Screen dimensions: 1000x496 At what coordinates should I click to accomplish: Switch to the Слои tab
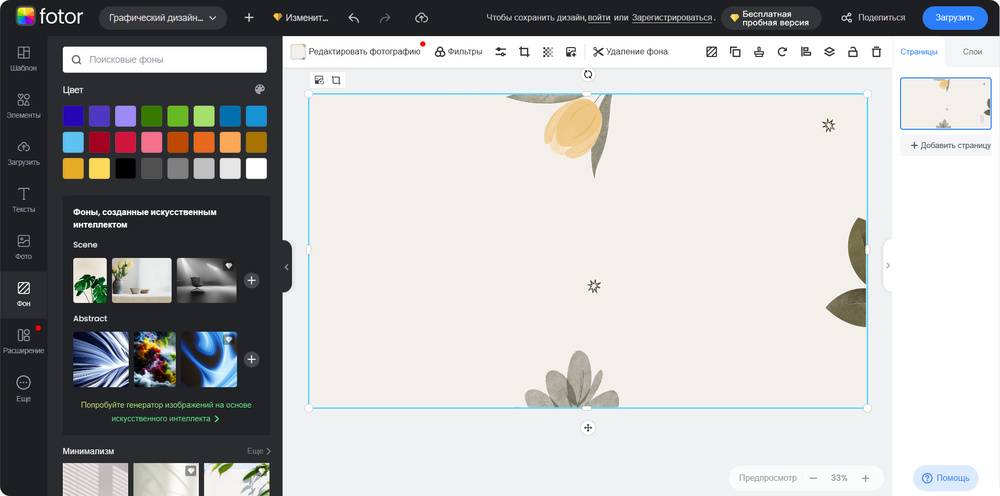point(971,52)
